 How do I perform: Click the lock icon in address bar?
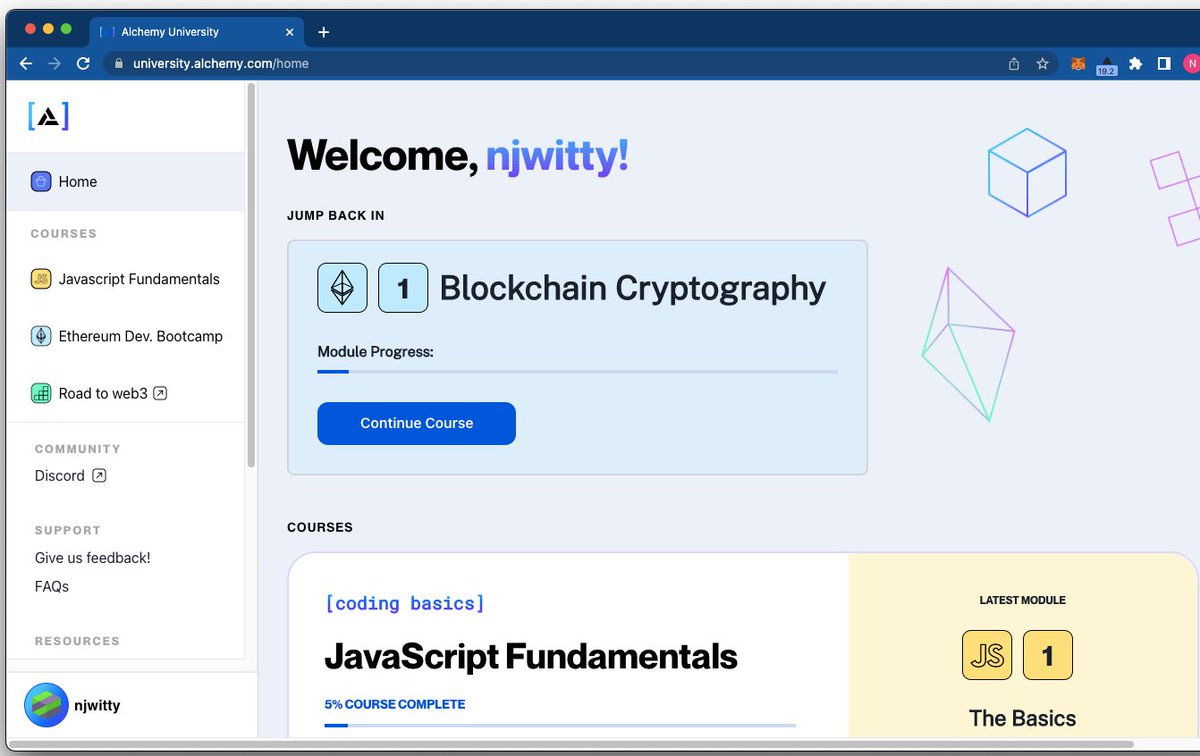pyautogui.click(x=118, y=63)
